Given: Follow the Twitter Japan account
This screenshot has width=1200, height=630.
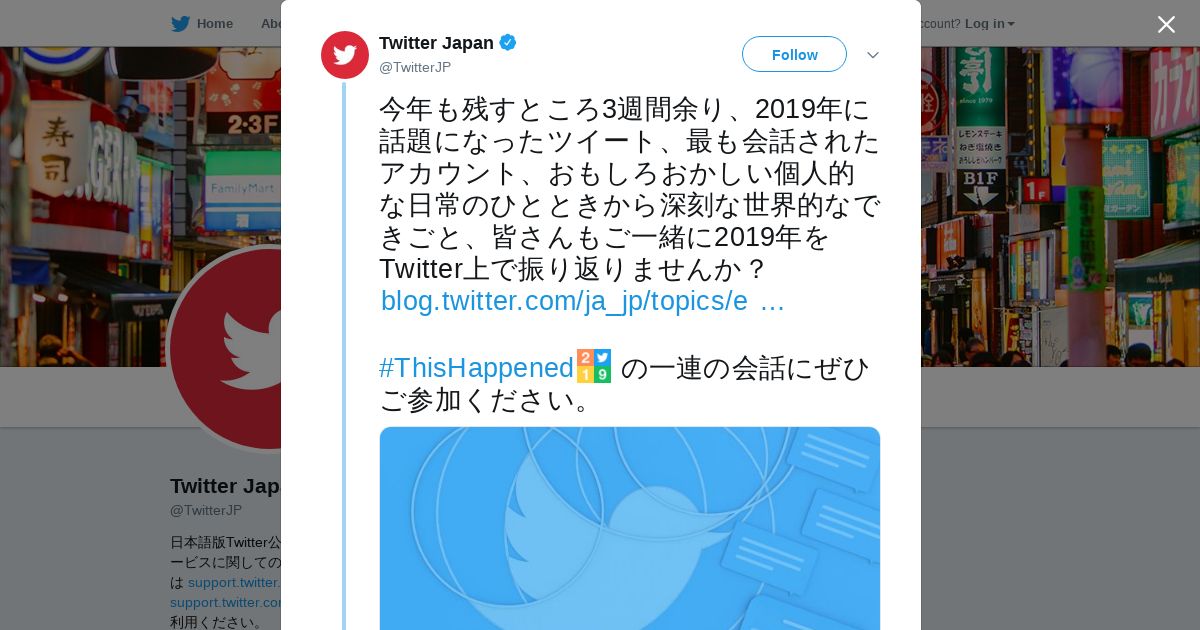Looking at the screenshot, I should pos(794,55).
